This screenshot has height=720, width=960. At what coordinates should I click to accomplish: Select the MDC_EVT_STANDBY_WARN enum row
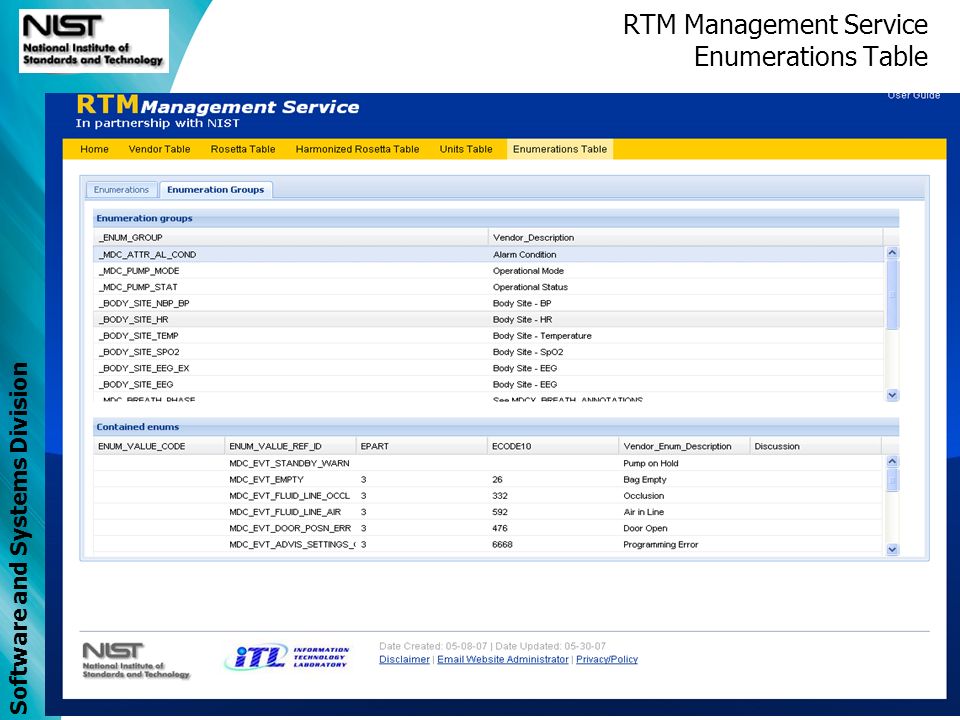(x=487, y=463)
